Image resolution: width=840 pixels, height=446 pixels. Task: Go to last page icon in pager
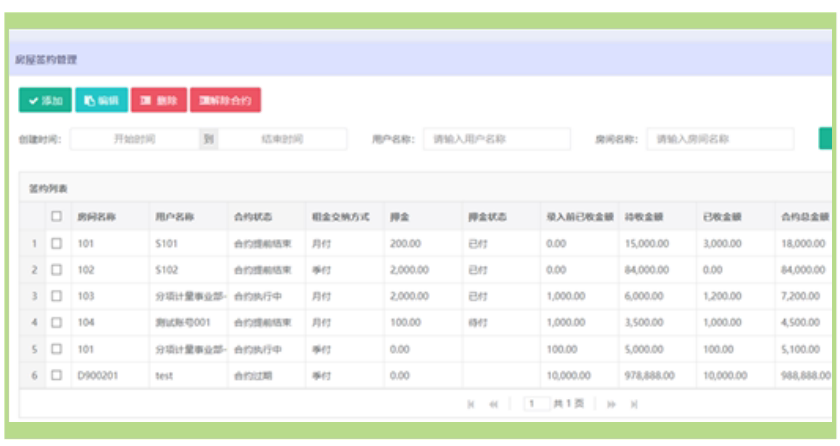[634, 404]
